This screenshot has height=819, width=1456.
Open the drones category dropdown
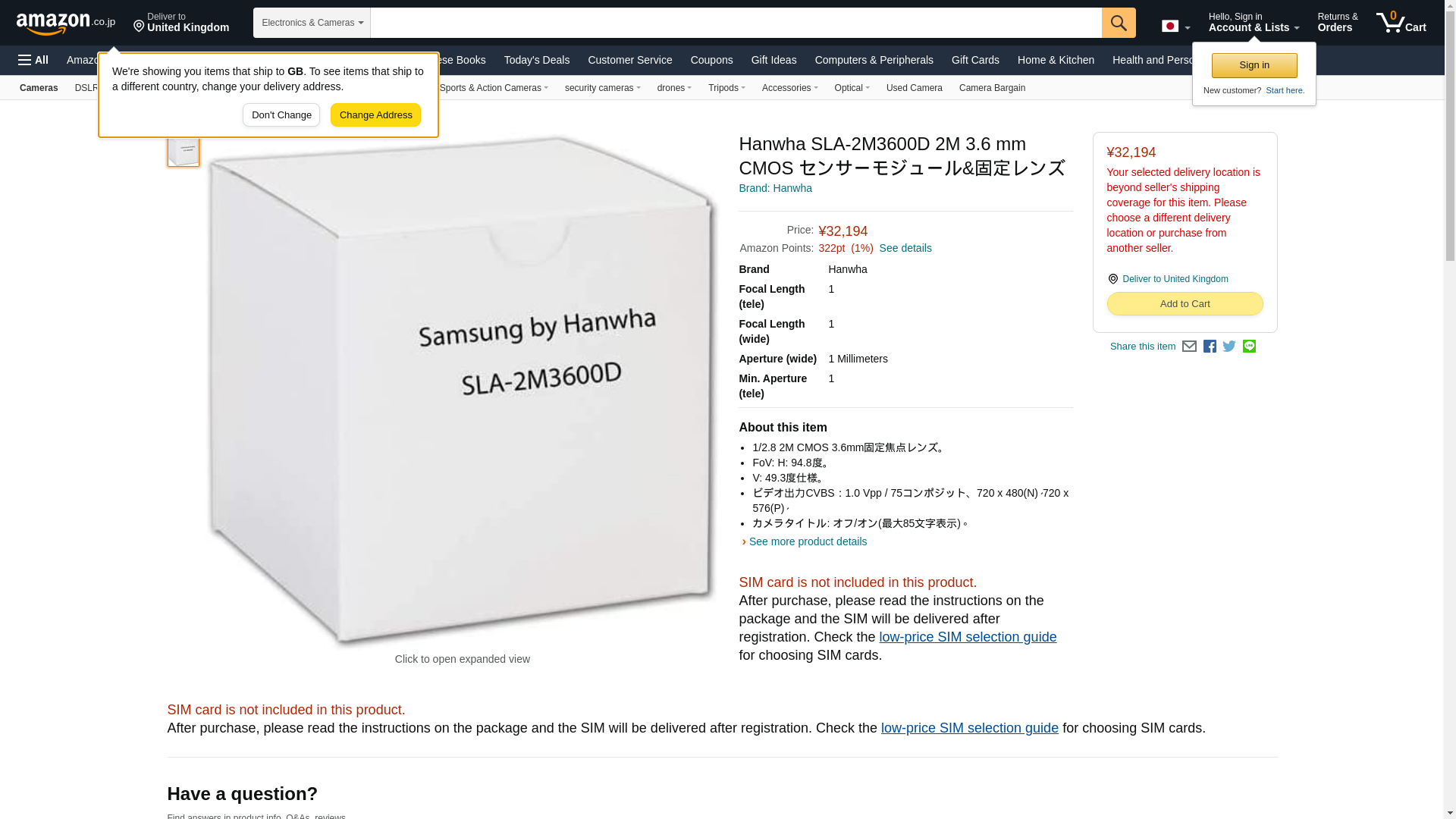point(674,88)
